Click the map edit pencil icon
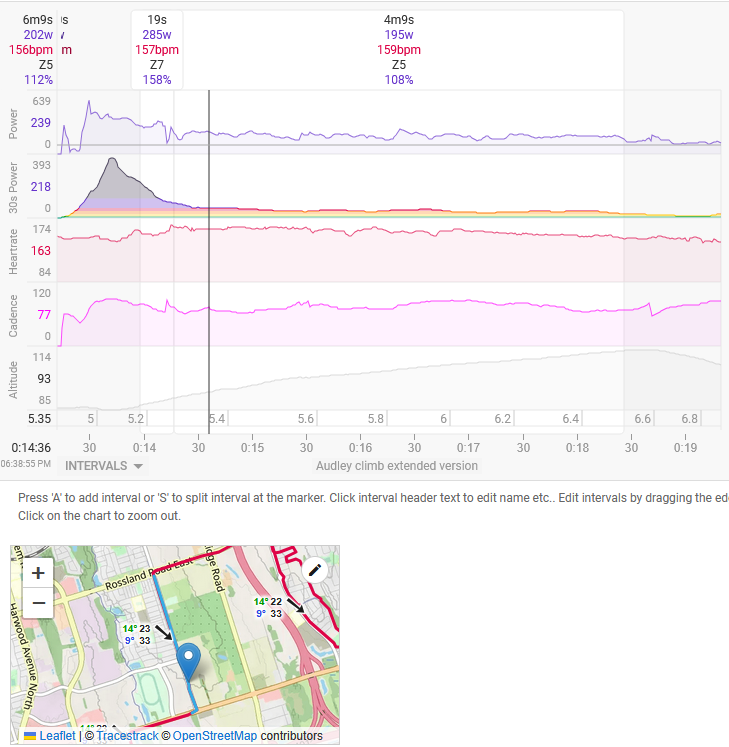729x747 pixels. [x=314, y=570]
